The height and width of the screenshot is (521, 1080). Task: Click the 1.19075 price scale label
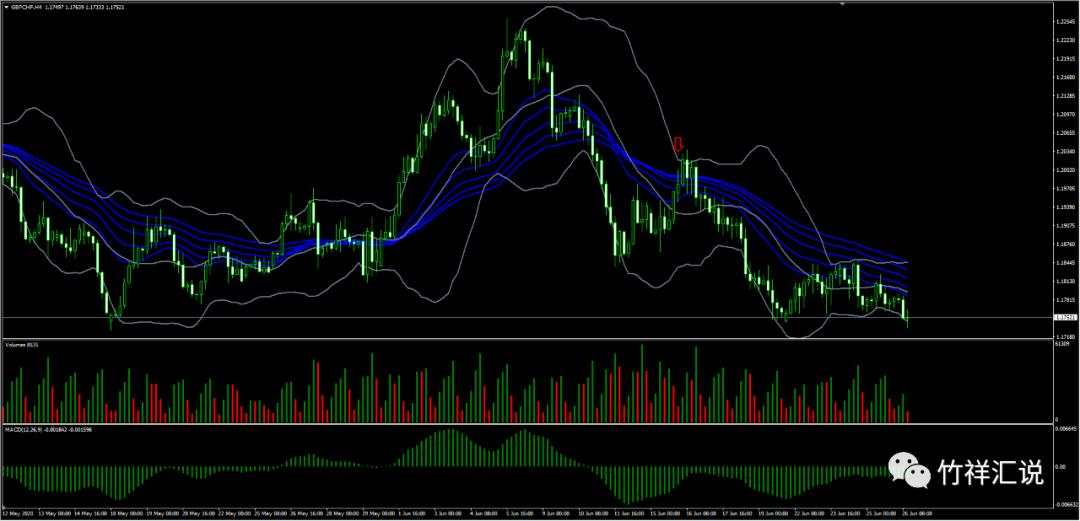1066,226
